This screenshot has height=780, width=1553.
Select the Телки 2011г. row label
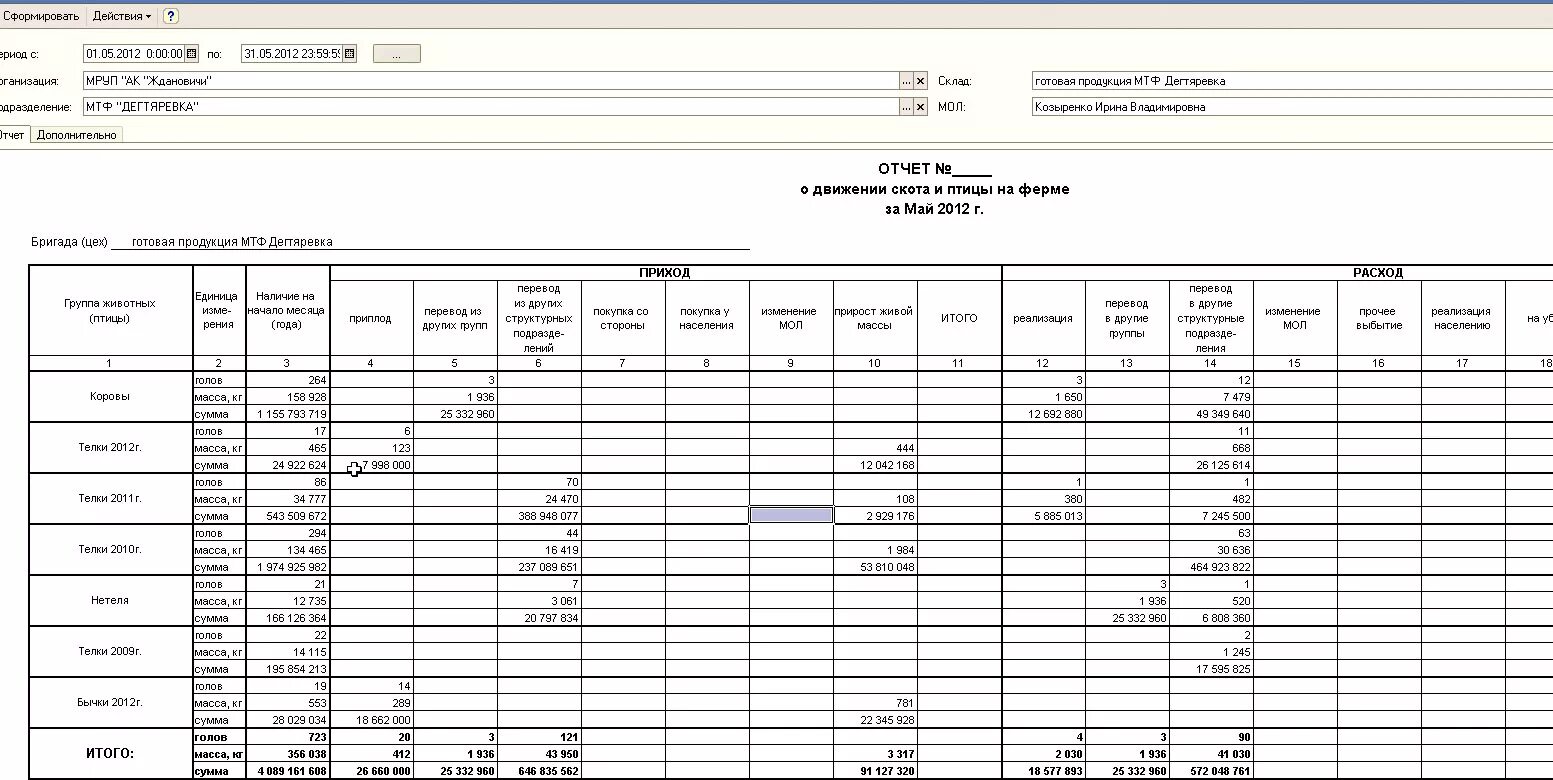click(x=110, y=498)
